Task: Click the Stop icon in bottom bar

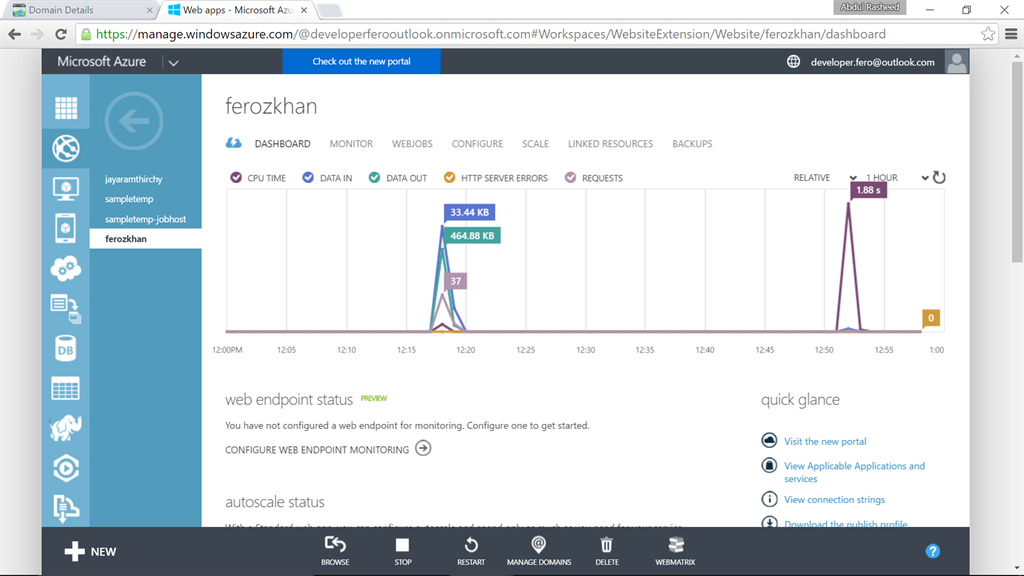Action: 402,545
